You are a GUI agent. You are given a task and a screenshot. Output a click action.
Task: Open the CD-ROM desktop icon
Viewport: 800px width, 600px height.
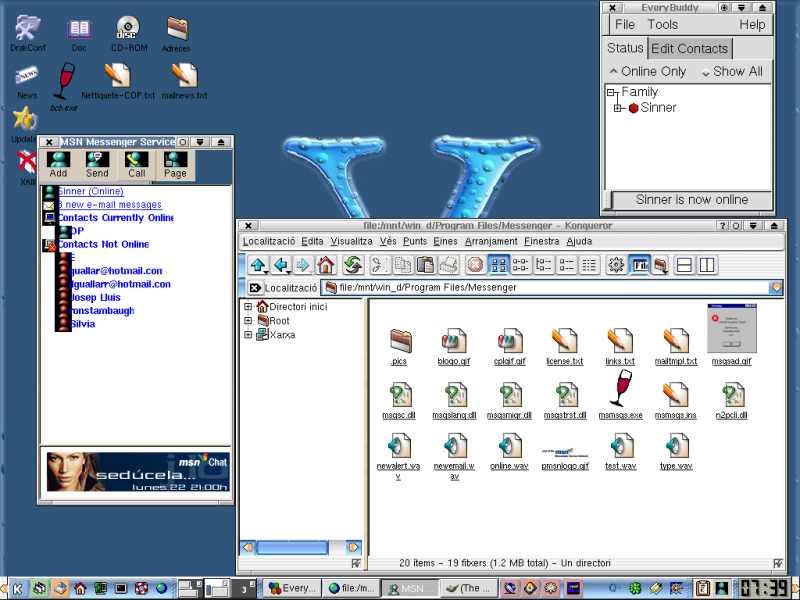[x=129, y=34]
